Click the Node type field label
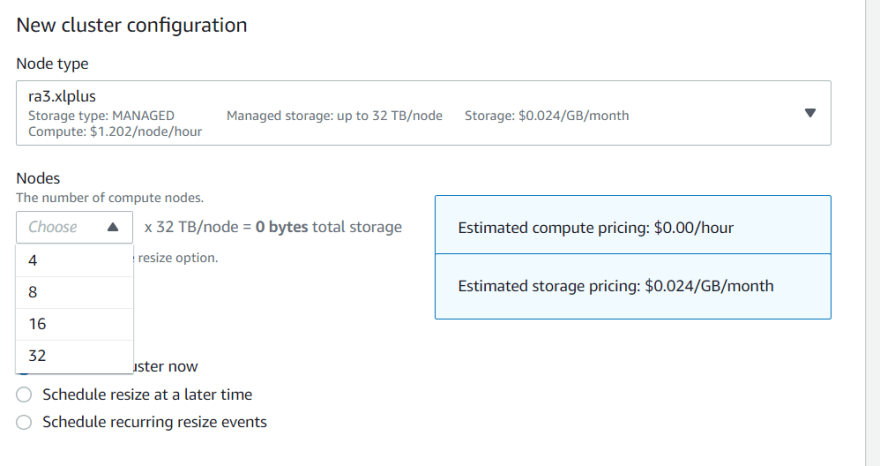This screenshot has width=880, height=466. (x=52, y=64)
